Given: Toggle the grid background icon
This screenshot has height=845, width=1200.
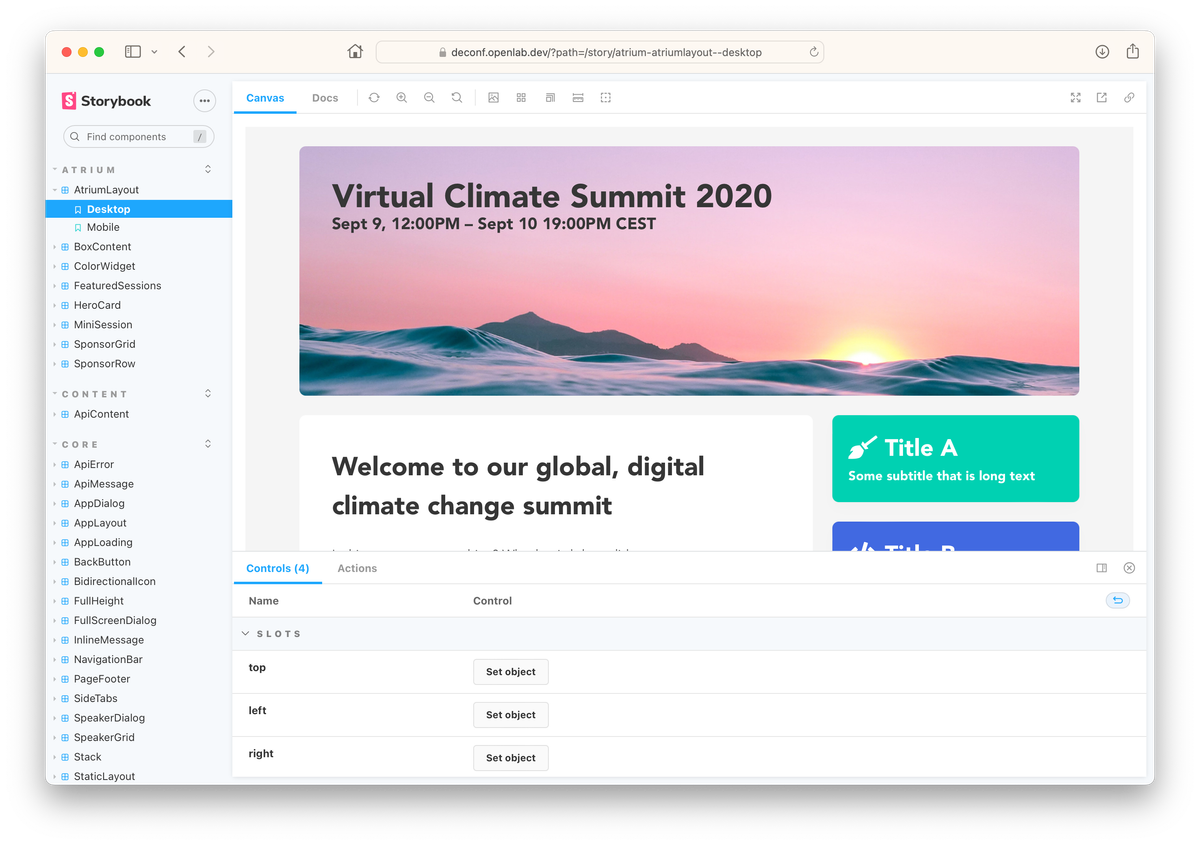Looking at the screenshot, I should [521, 98].
